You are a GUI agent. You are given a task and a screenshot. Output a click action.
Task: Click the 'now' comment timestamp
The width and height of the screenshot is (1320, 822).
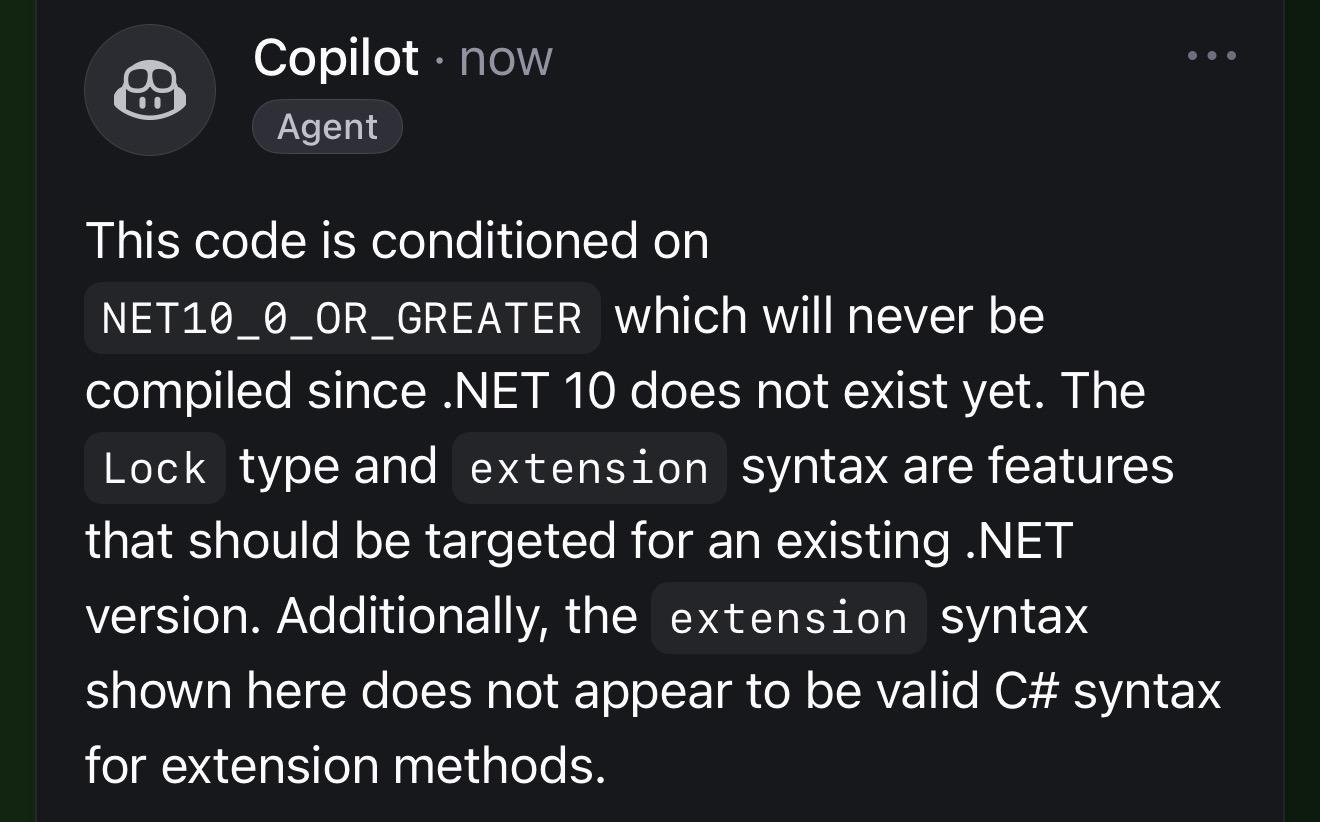(505, 58)
